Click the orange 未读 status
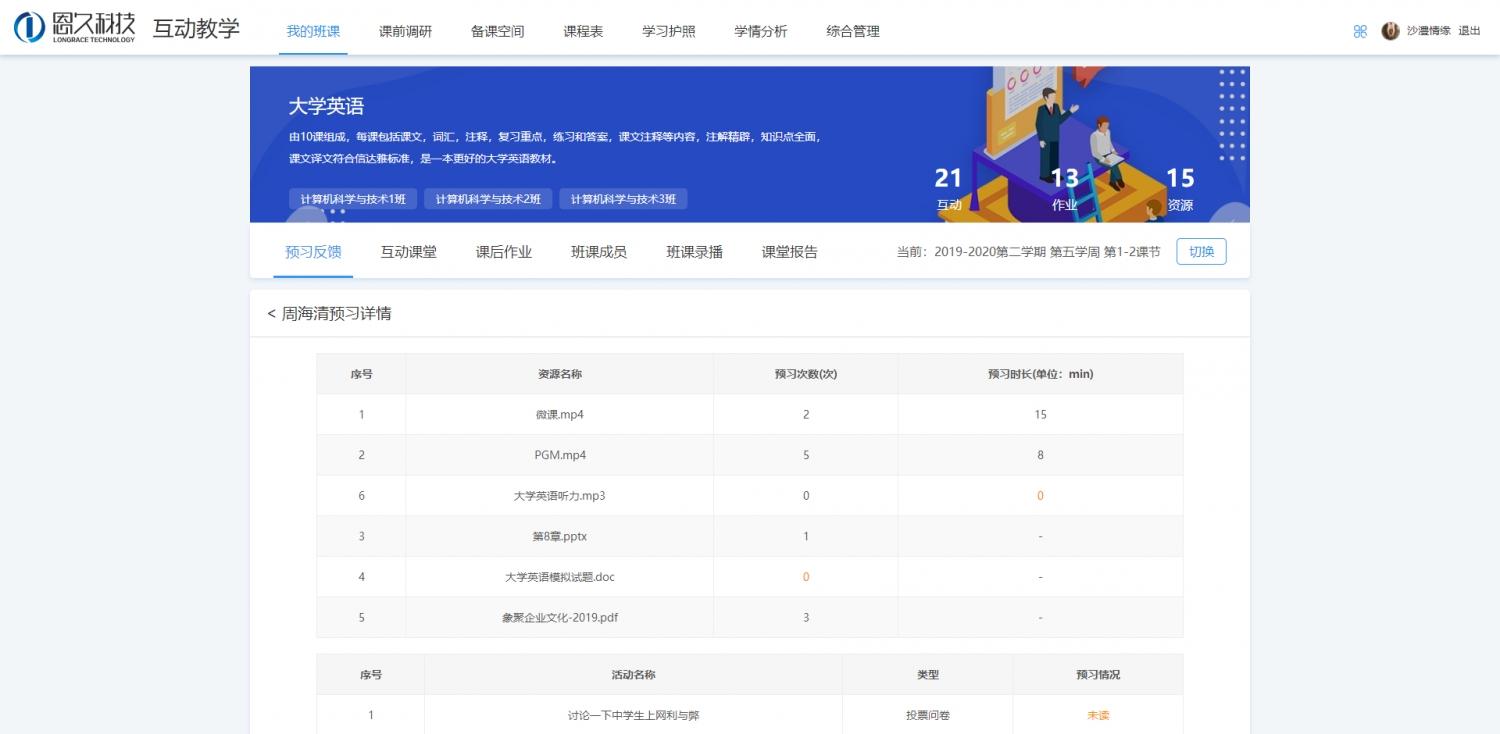The height and width of the screenshot is (734, 1500). click(1098, 716)
